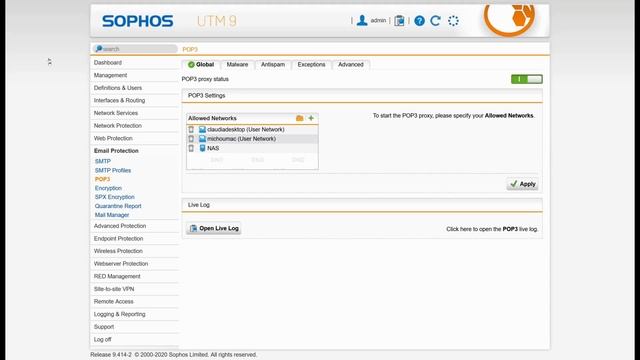Click the Sophos logo

[x=138, y=21]
